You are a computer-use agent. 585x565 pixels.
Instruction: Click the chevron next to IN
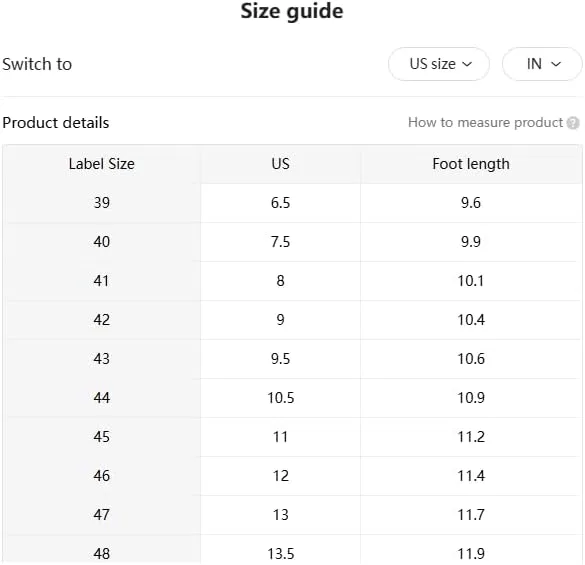click(x=556, y=64)
